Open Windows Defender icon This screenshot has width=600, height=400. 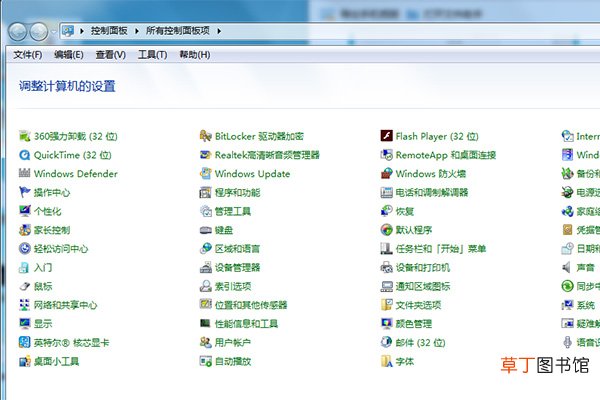click(24, 173)
